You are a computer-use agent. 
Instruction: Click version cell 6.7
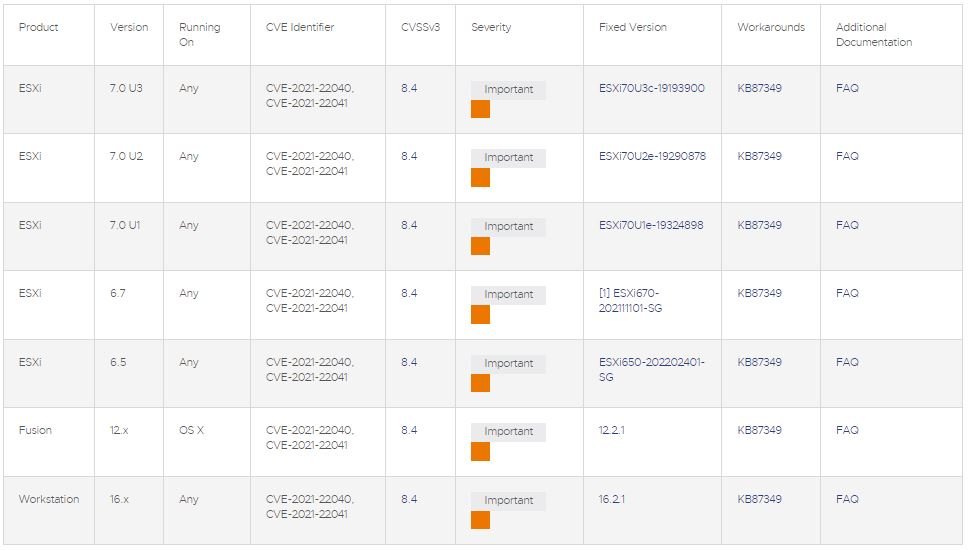pyautogui.click(x=117, y=293)
